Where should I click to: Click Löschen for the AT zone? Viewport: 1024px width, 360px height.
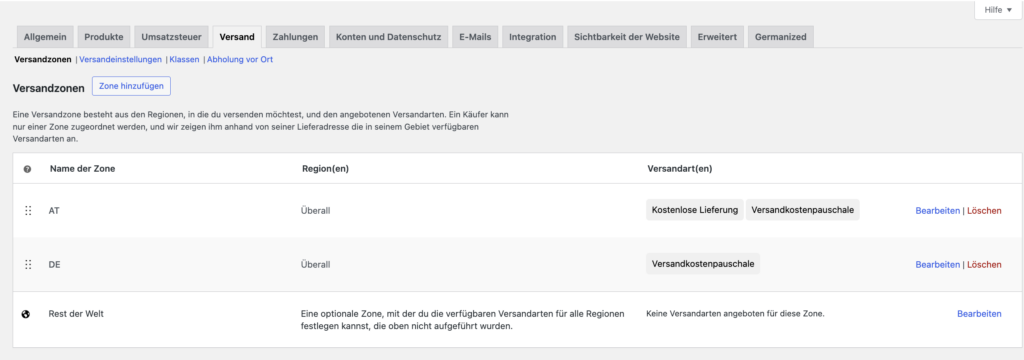[x=984, y=210]
